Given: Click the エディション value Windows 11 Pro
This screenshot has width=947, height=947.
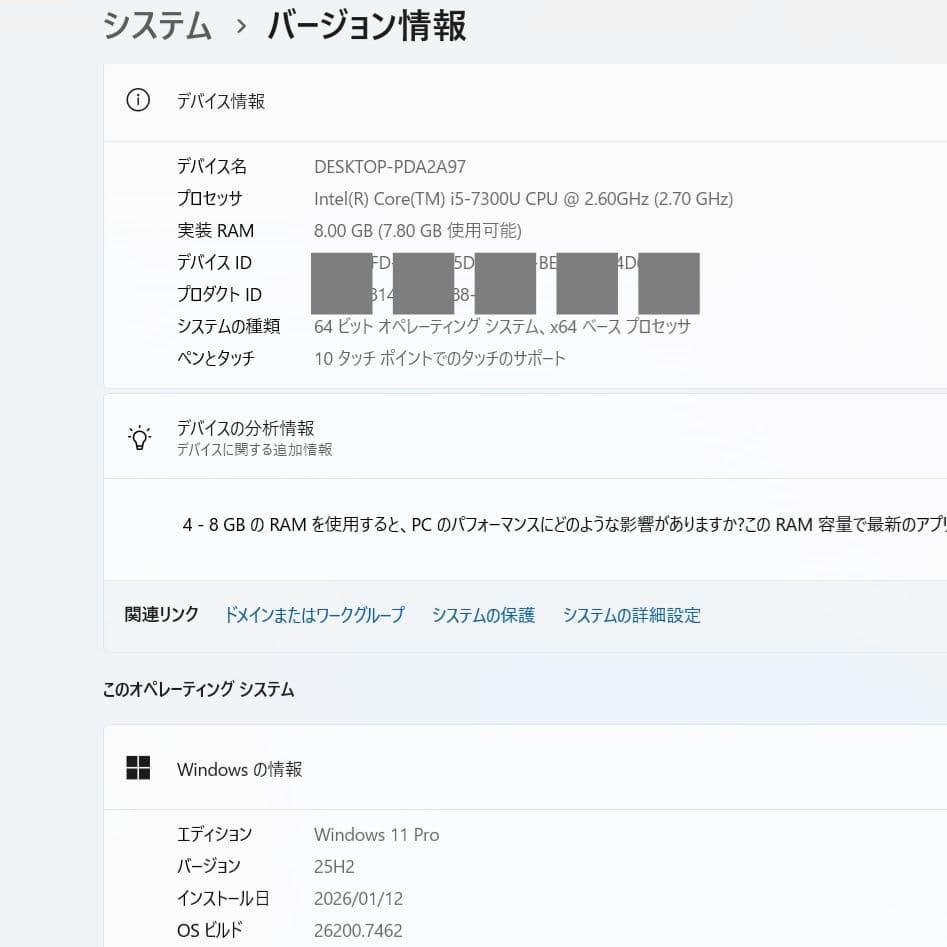Looking at the screenshot, I should point(376,834).
